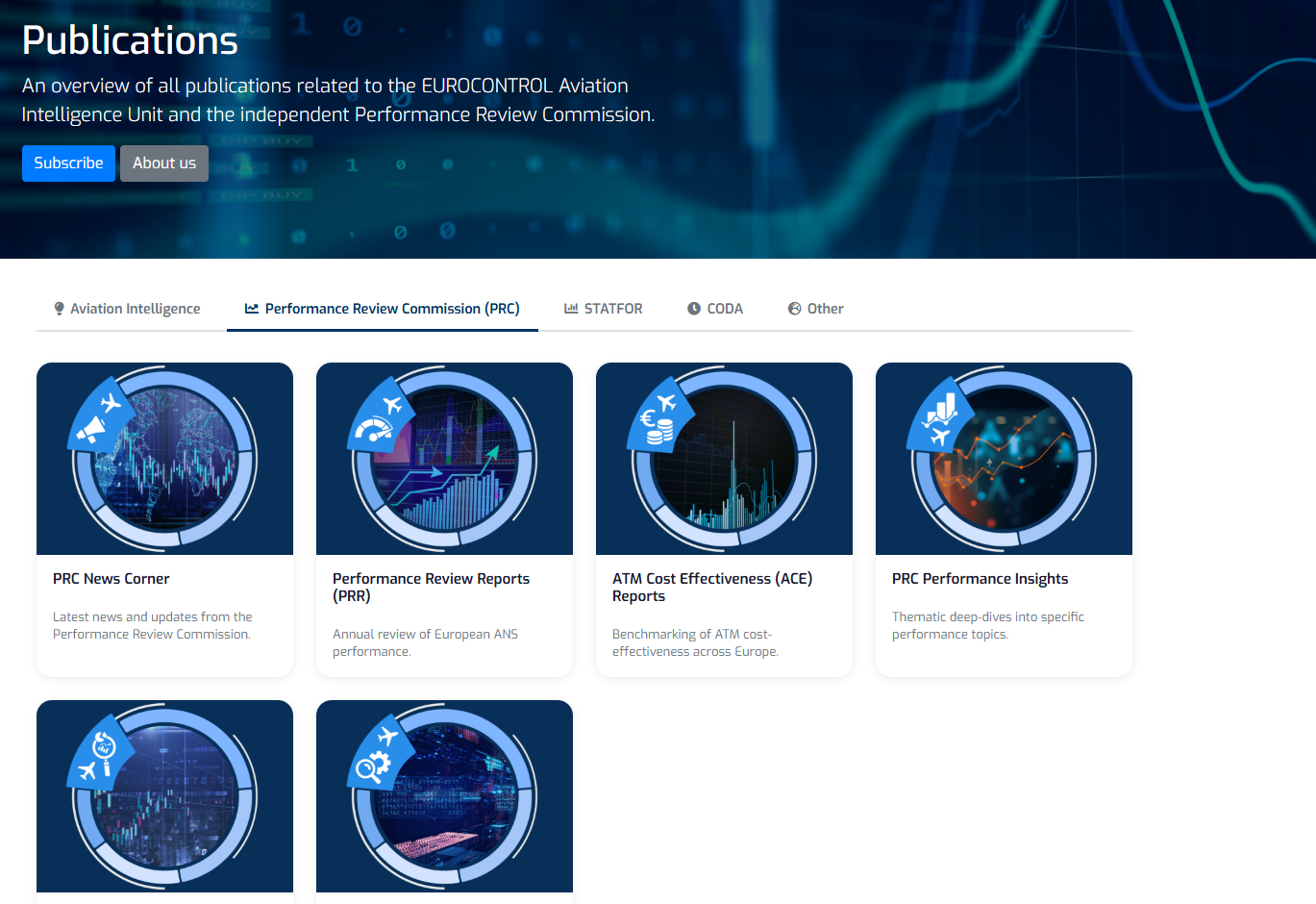Open the STATFOR tab
This screenshot has width=1316, height=904.
pyautogui.click(x=604, y=309)
